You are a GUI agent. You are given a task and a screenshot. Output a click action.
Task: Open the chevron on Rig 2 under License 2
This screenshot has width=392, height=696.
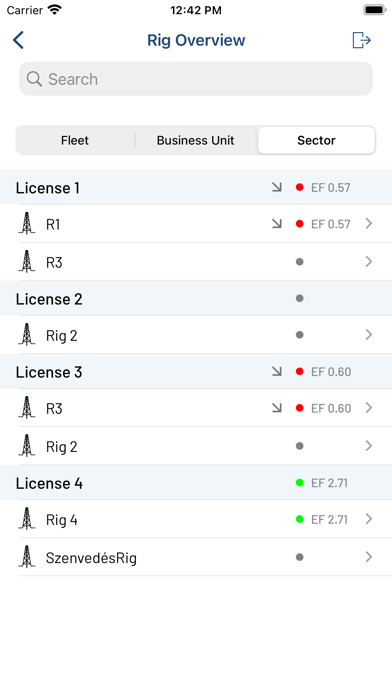(x=369, y=335)
